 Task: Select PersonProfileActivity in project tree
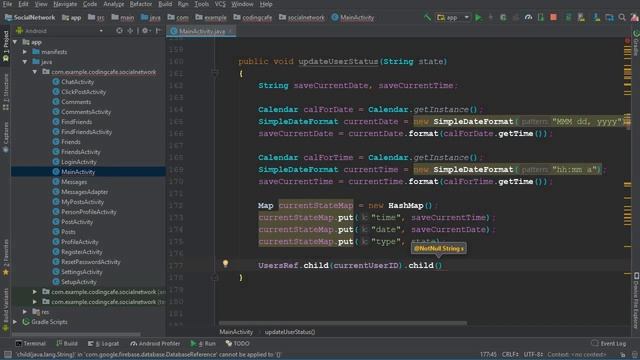(89, 212)
